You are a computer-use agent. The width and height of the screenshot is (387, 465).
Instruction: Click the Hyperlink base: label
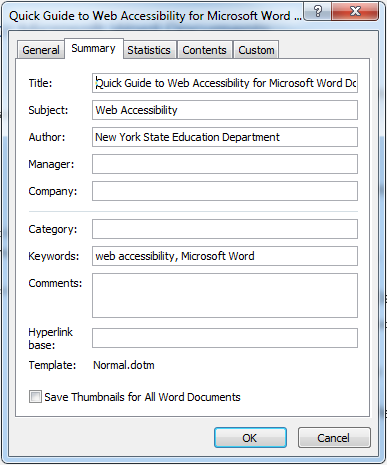pos(51,338)
